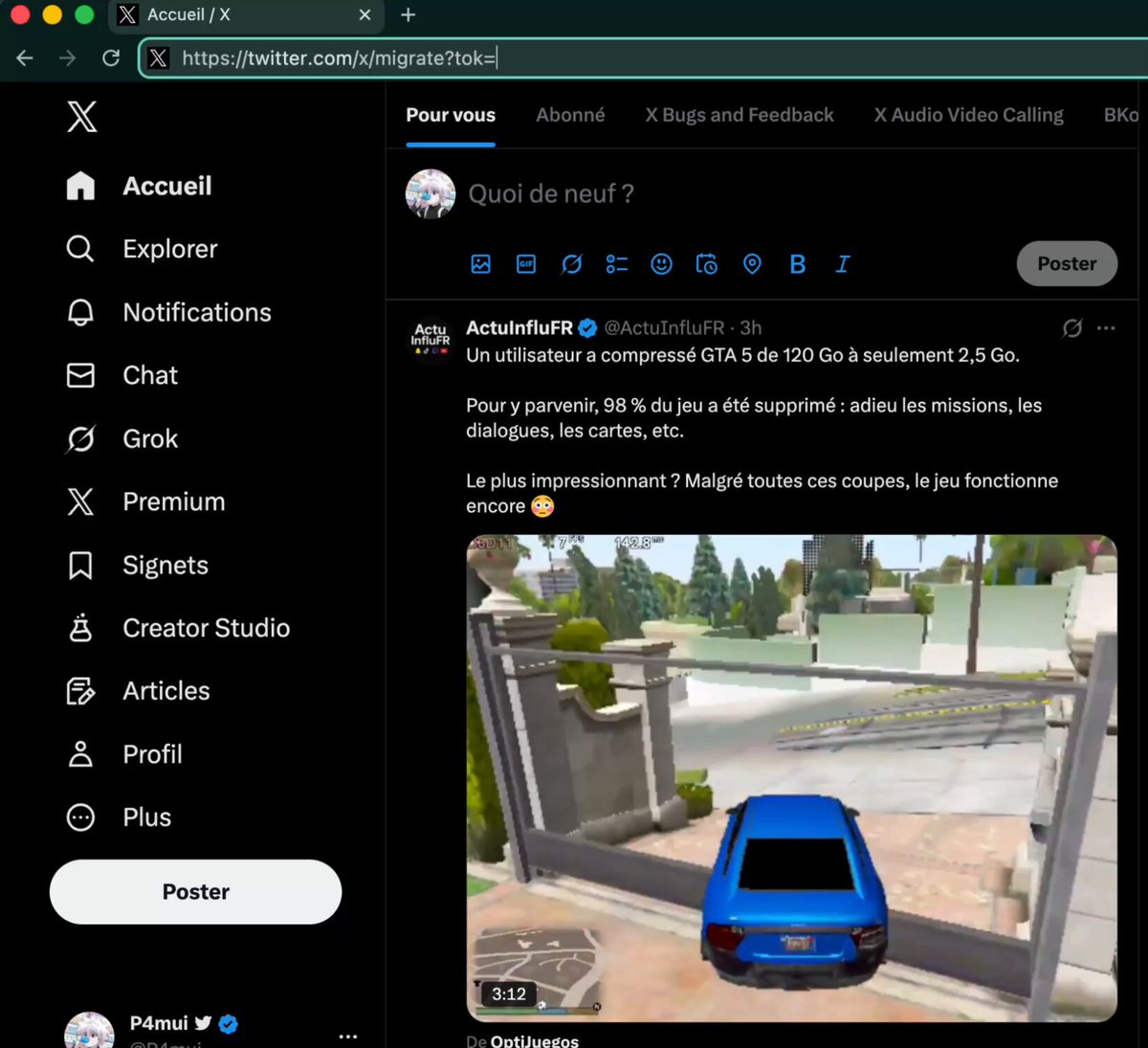The height and width of the screenshot is (1048, 1148).
Task: Switch to the Abonné tab
Action: 570,115
